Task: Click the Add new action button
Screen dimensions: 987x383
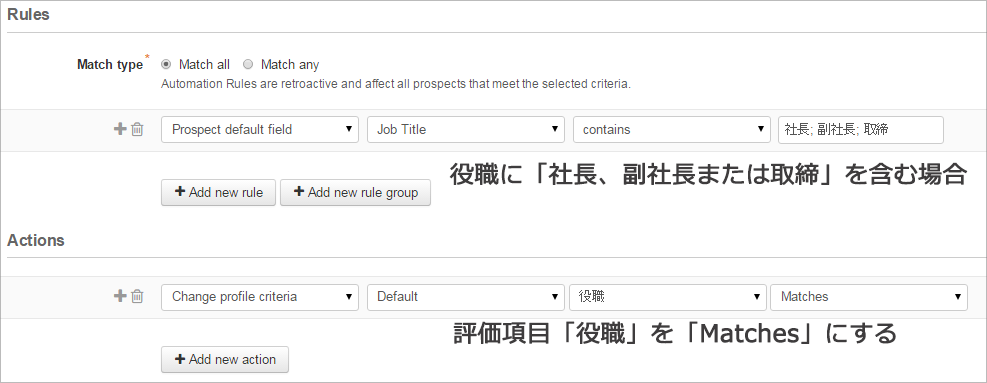Action: point(225,359)
